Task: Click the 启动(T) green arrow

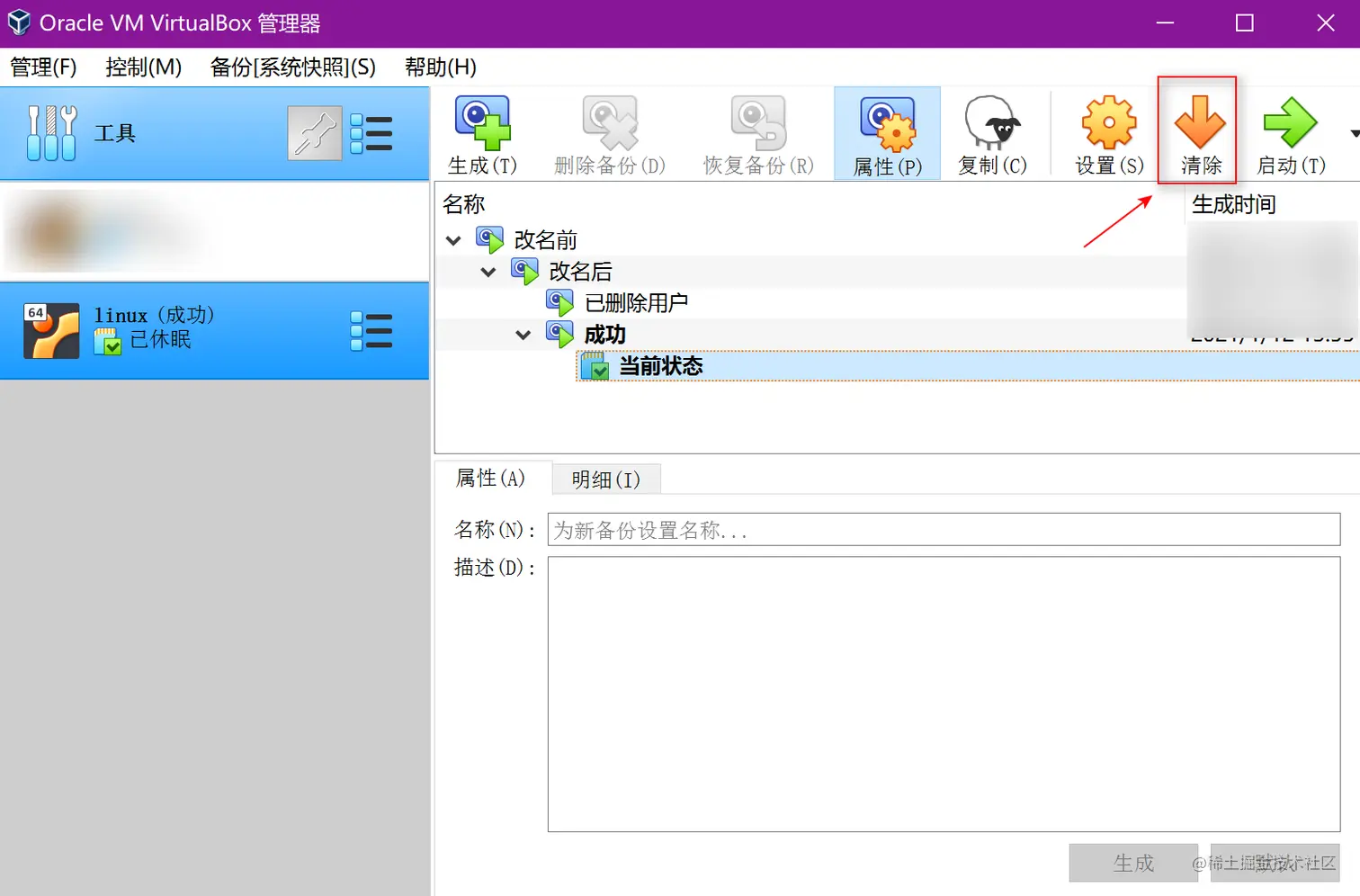Action: (x=1290, y=122)
